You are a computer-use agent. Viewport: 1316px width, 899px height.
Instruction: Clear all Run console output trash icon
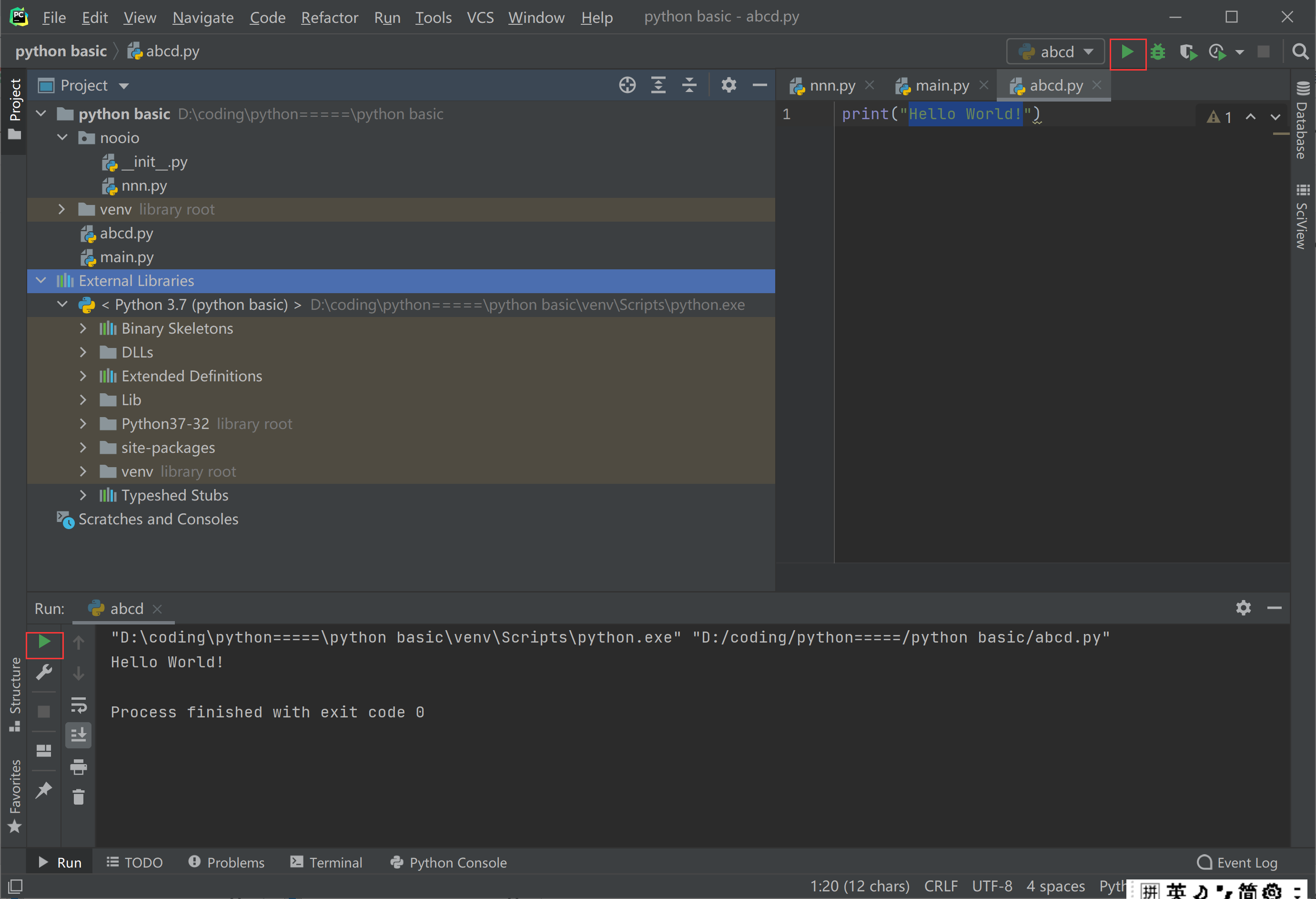(x=79, y=797)
